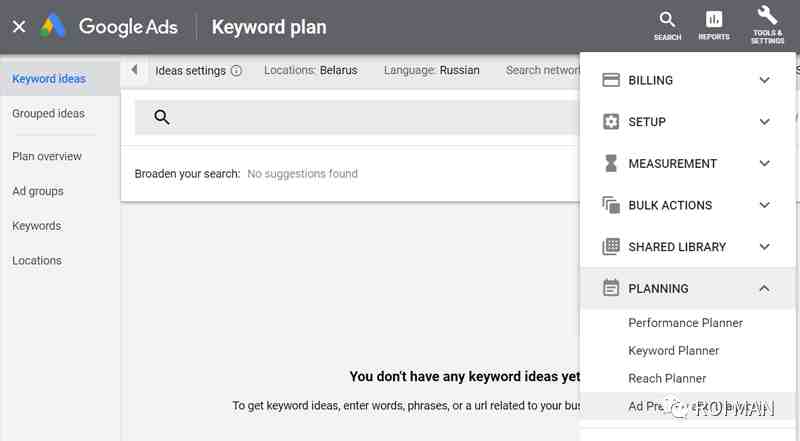Expand the Shared Library section chevron
800x441 pixels.
pyautogui.click(x=764, y=247)
